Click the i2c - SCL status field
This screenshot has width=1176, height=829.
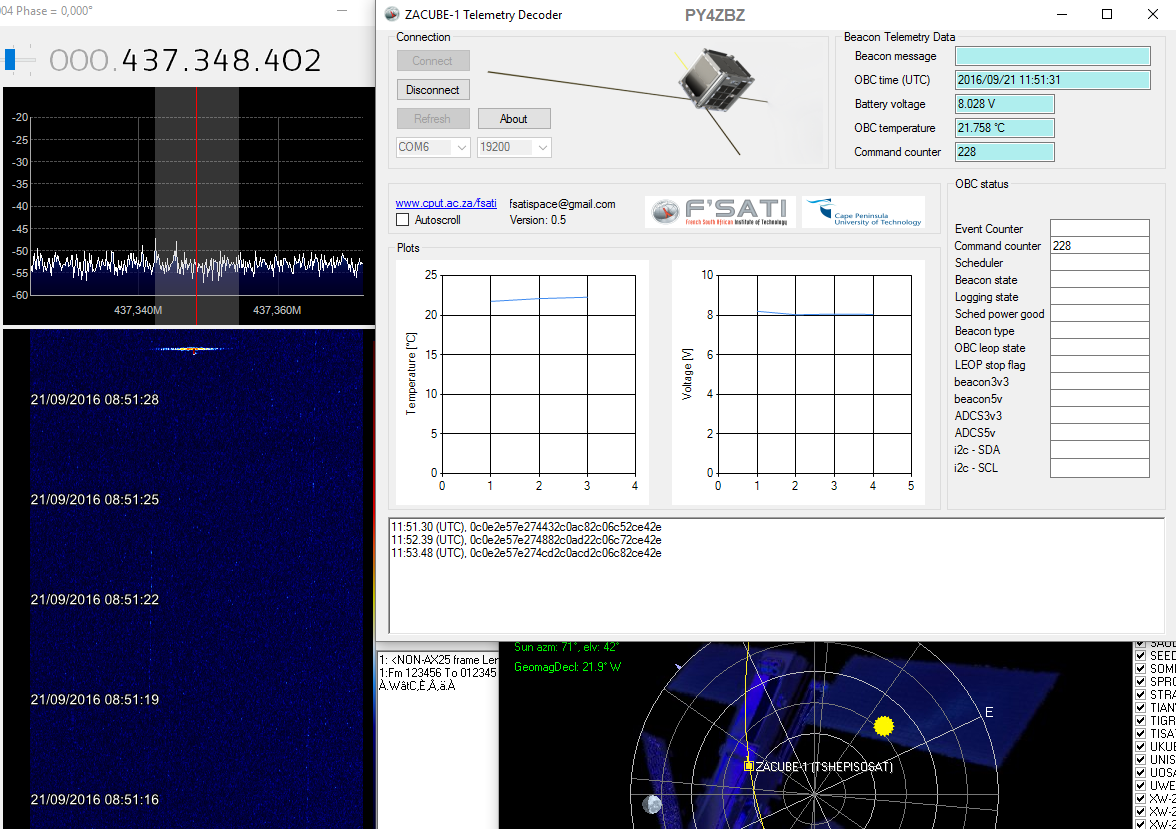click(x=1100, y=467)
